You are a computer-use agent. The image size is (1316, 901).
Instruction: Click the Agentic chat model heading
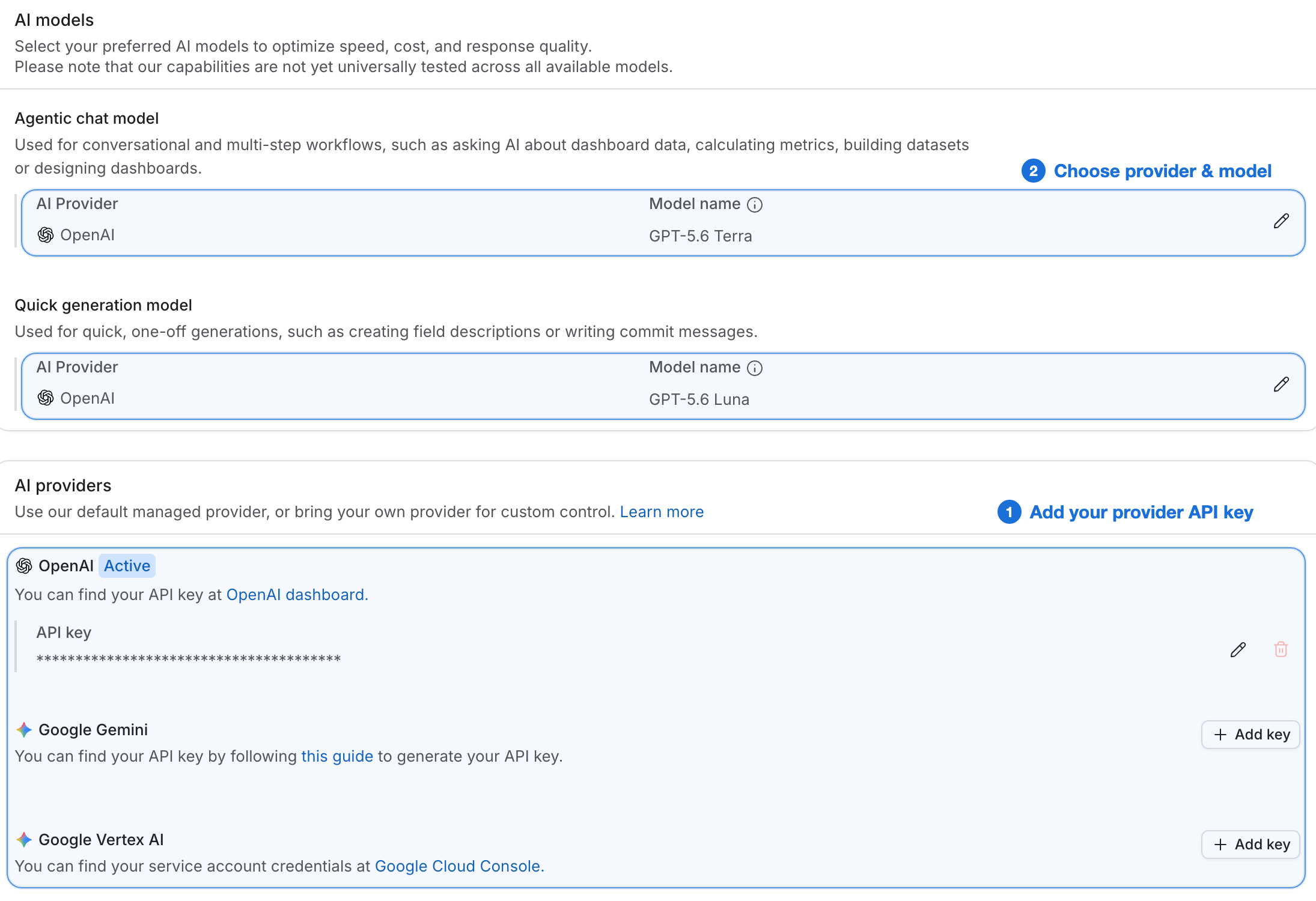pos(87,118)
